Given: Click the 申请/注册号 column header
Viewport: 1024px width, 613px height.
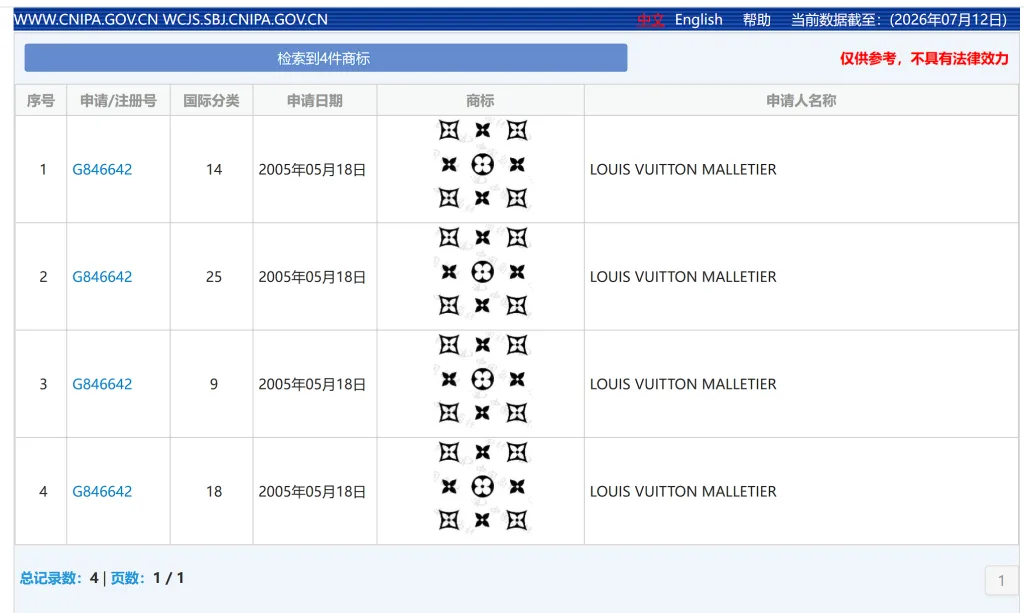Looking at the screenshot, I should [118, 101].
